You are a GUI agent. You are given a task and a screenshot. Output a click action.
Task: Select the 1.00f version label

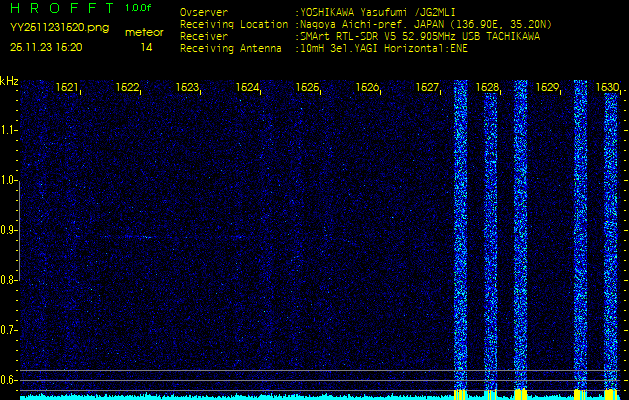coord(139,8)
